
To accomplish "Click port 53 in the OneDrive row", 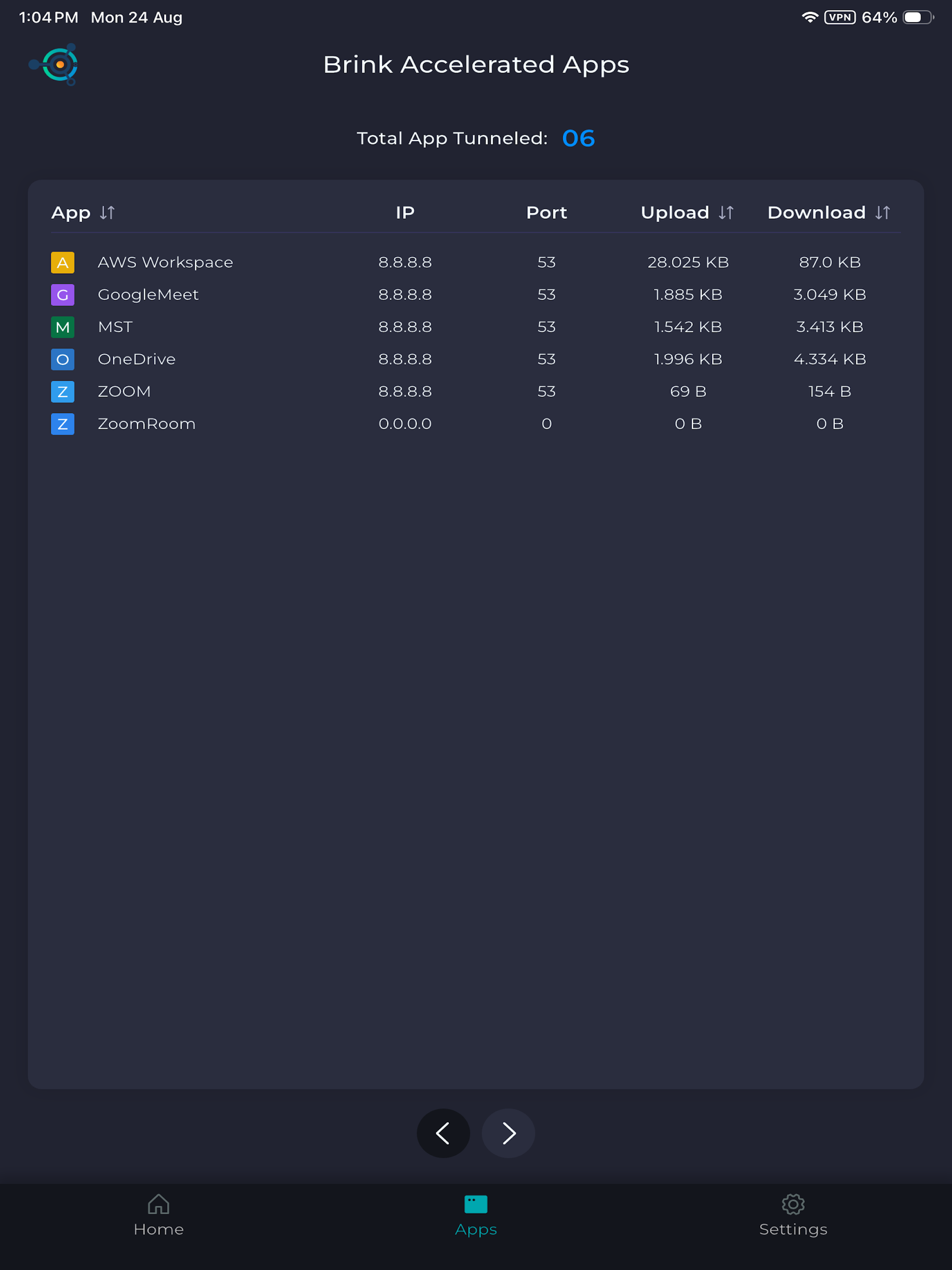I will click(x=546, y=359).
